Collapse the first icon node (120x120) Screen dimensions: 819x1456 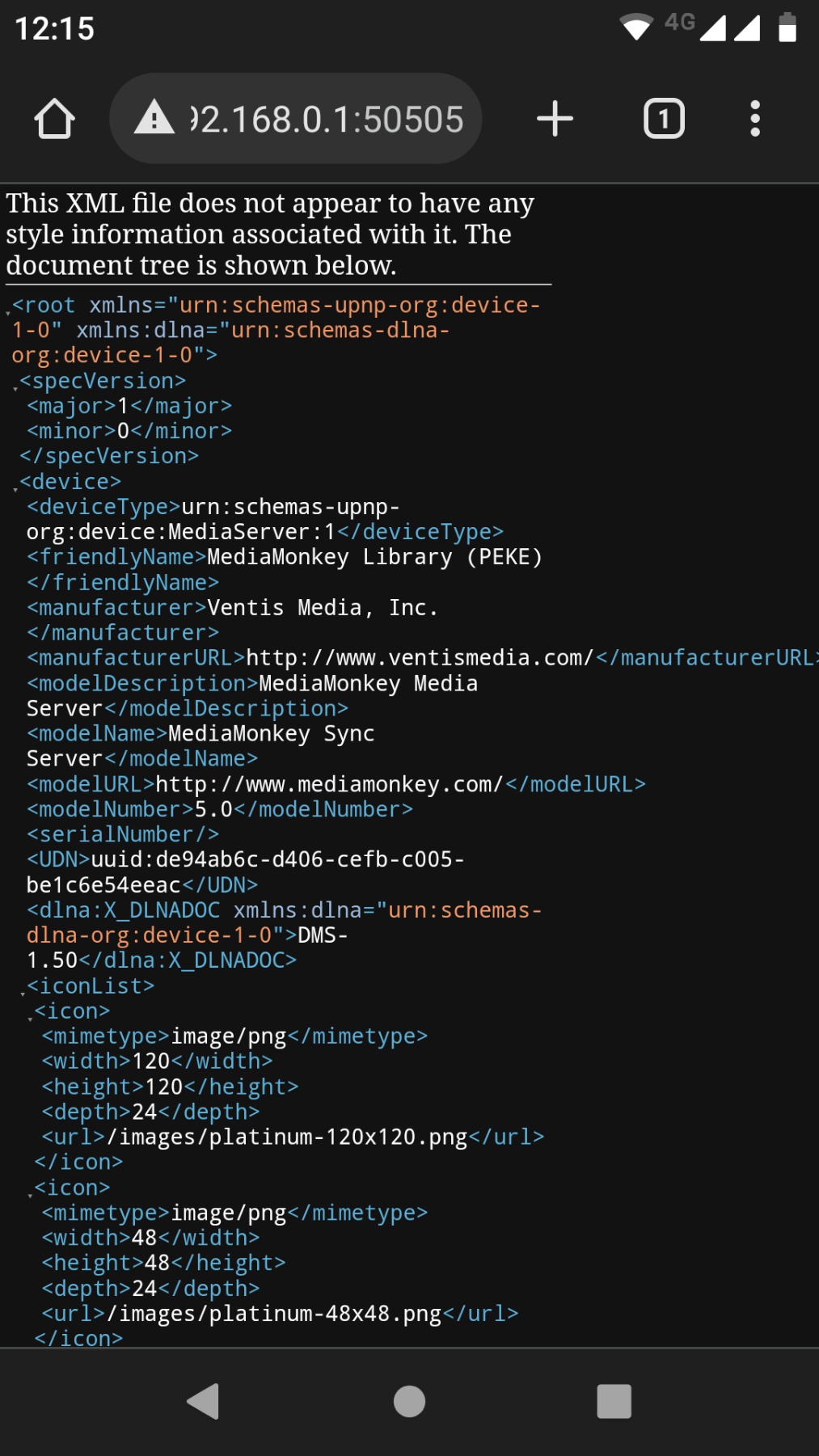pos(31,1018)
